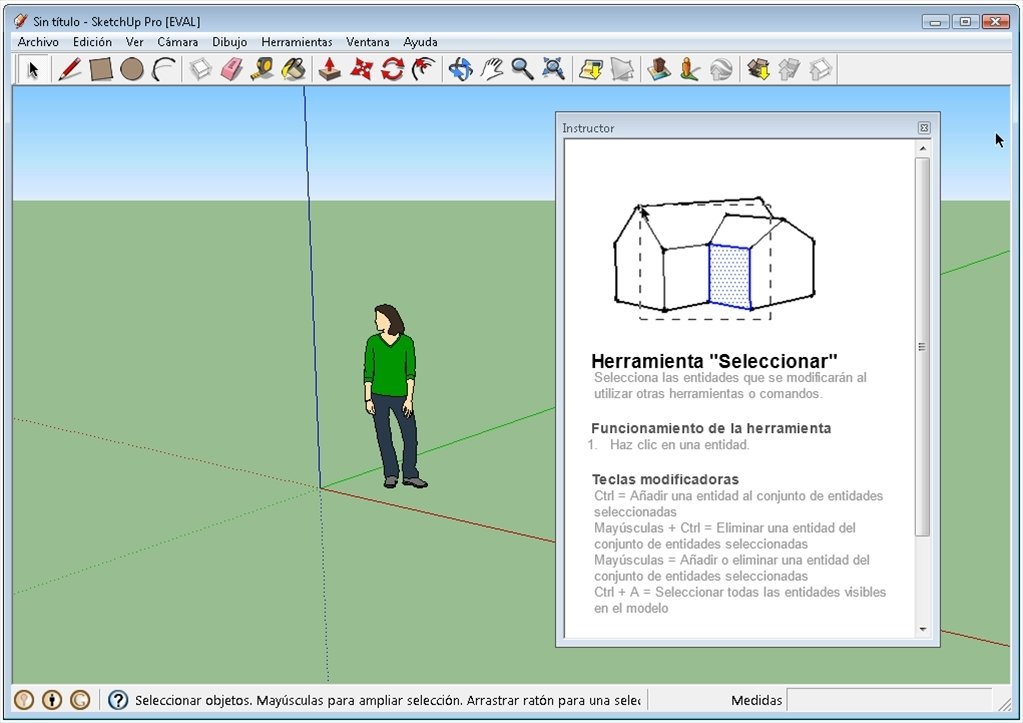The width and height of the screenshot is (1023, 723).
Task: Click the Medidas input box
Action: [x=889, y=700]
